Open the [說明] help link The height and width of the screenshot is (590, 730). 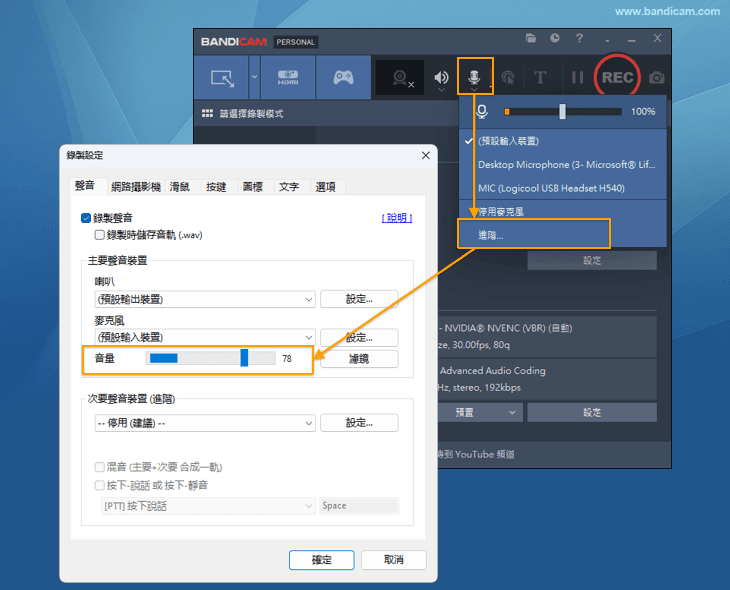click(397, 217)
